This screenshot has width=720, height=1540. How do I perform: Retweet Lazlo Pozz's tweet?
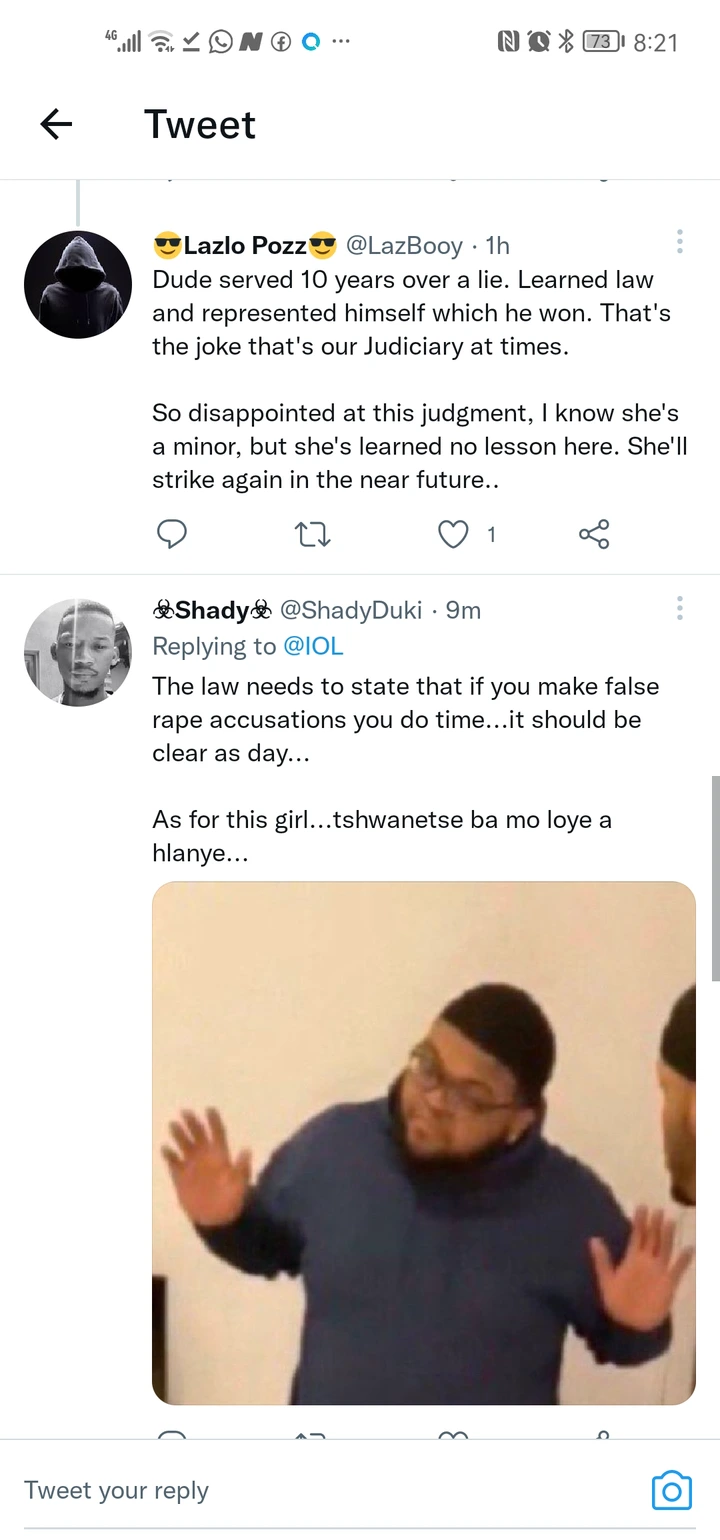[314, 535]
